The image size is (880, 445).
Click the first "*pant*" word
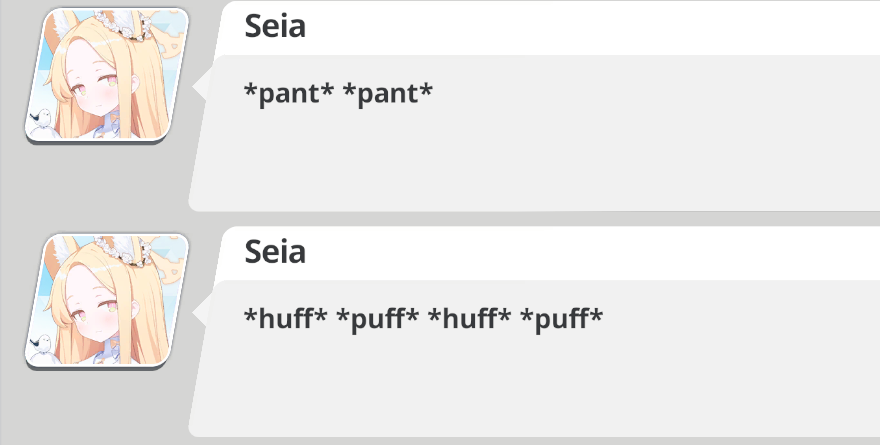click(x=288, y=94)
